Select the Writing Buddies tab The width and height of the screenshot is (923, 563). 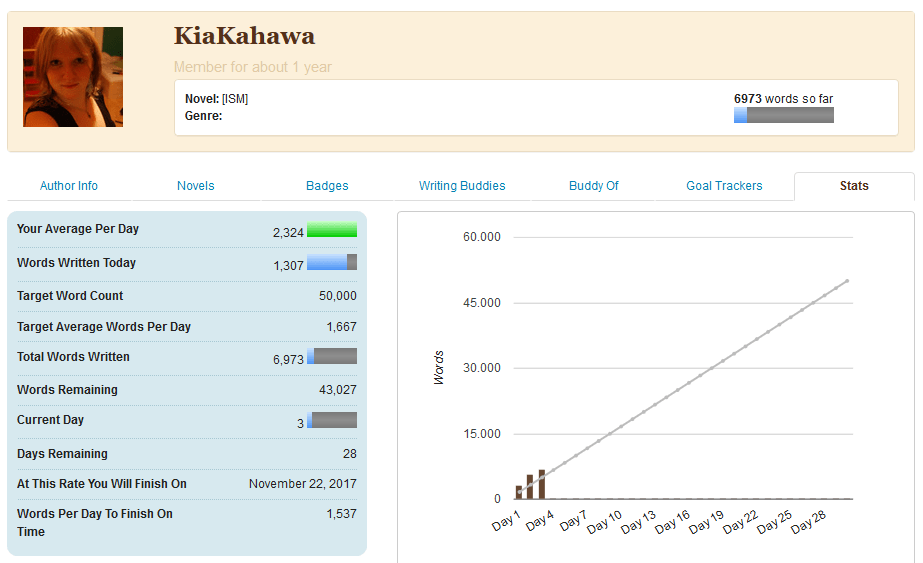462,186
